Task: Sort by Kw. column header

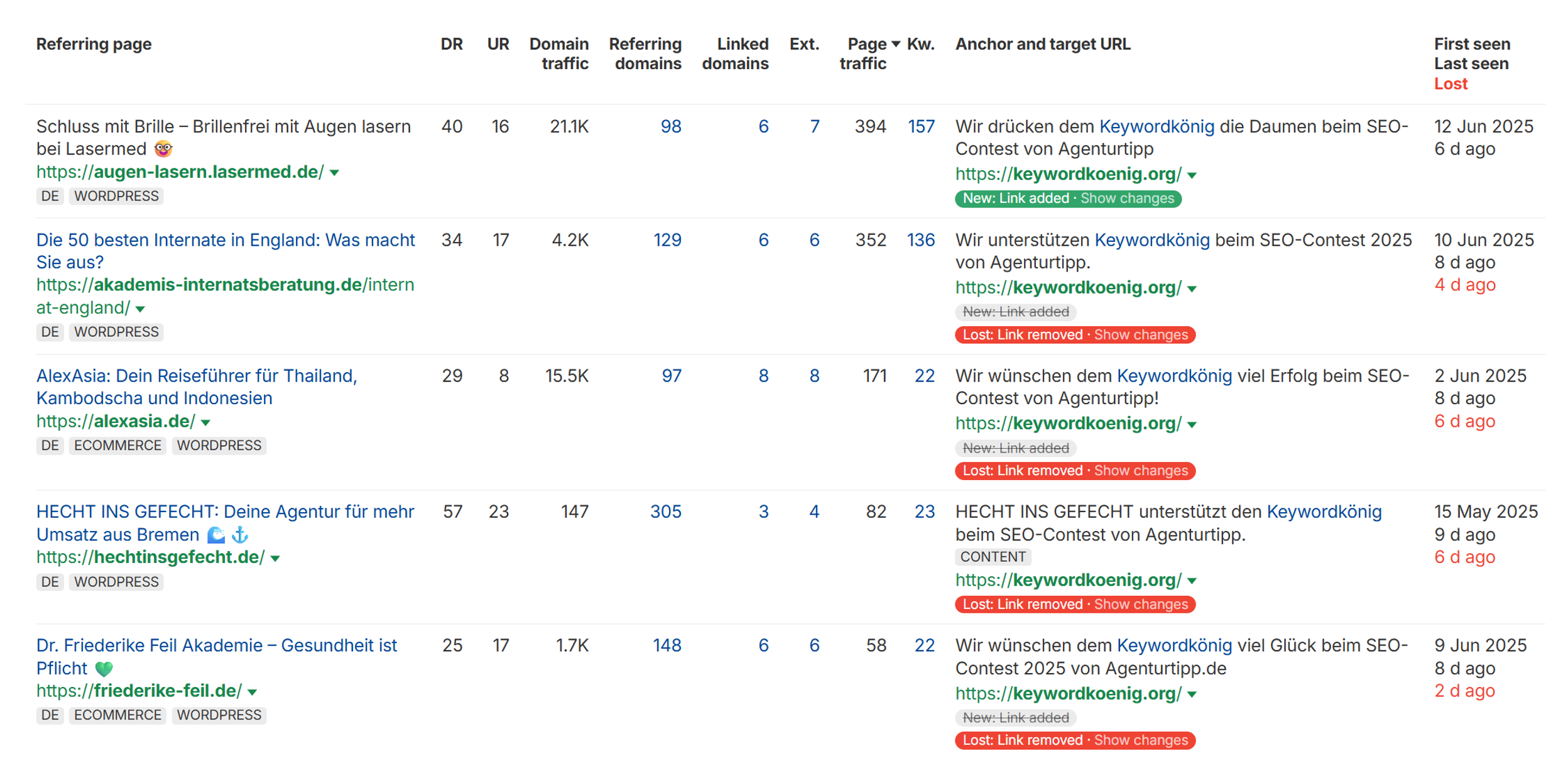Action: [x=921, y=44]
